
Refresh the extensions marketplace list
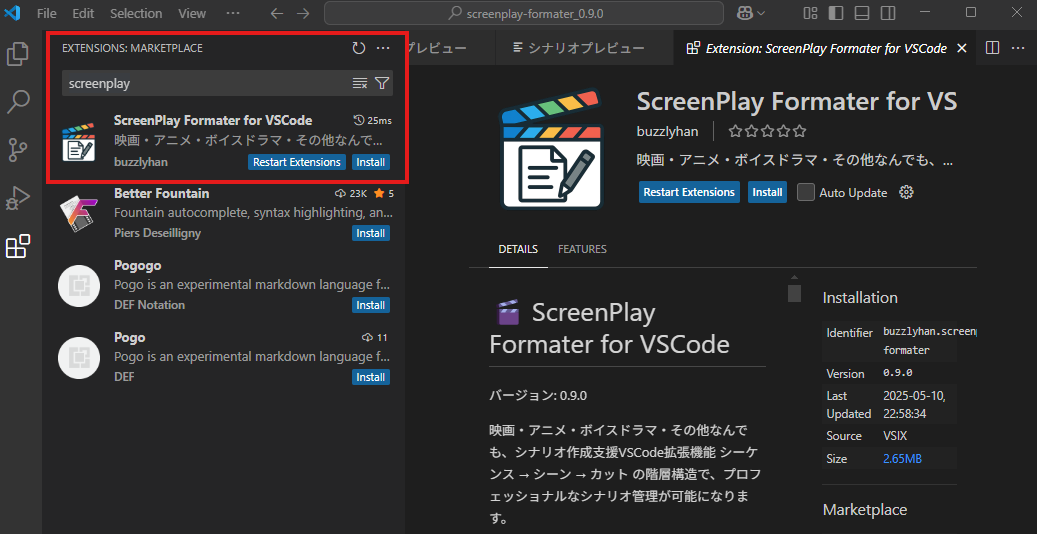(358, 48)
